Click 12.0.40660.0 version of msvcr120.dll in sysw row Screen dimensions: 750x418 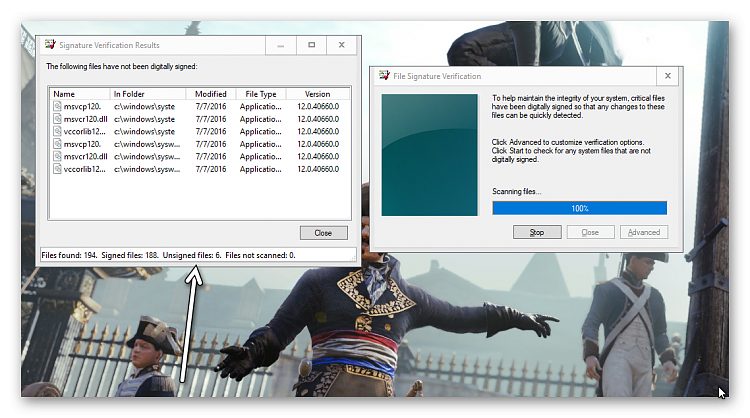(x=318, y=156)
